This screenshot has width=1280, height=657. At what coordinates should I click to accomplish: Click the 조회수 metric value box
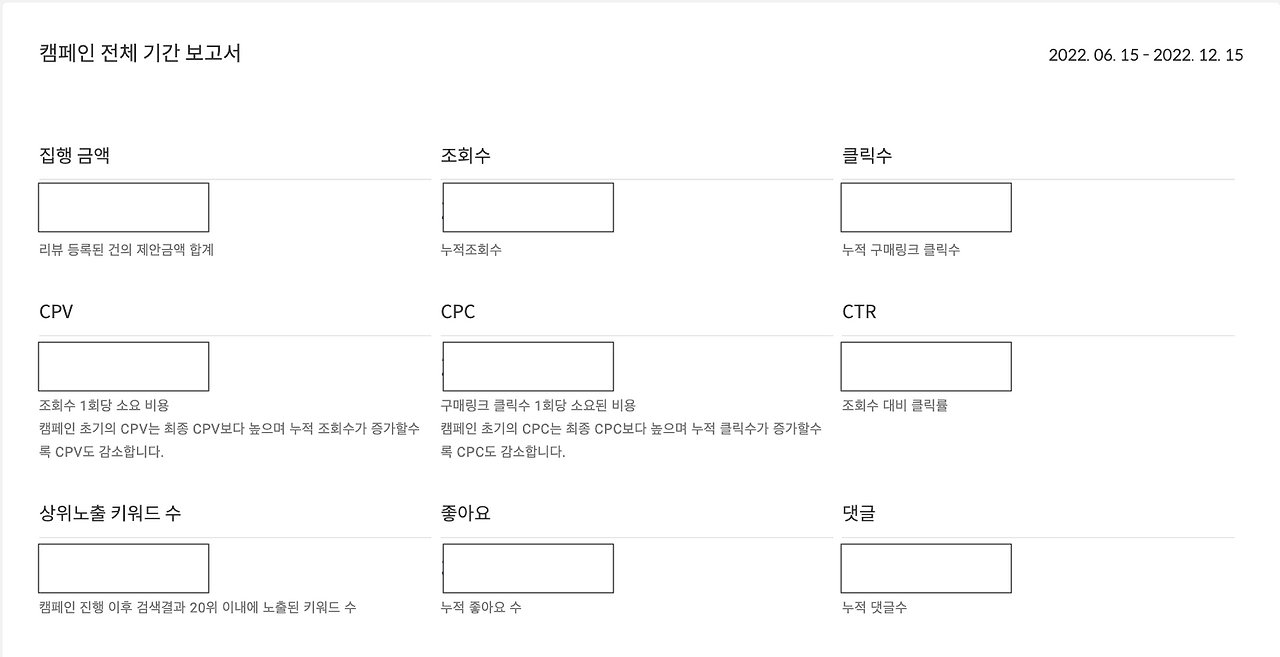527,207
